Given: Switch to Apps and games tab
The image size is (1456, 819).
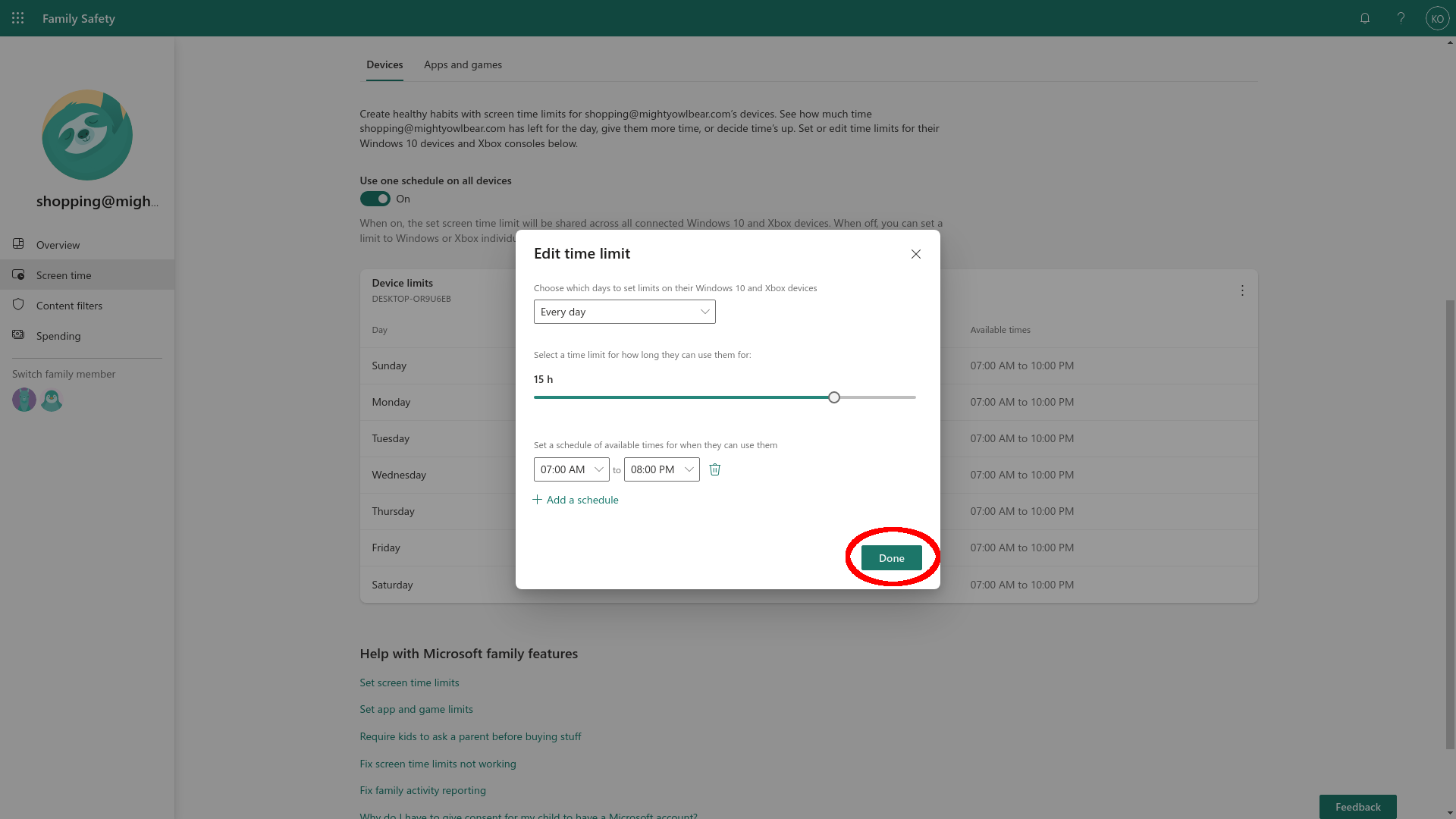Looking at the screenshot, I should pos(463,64).
